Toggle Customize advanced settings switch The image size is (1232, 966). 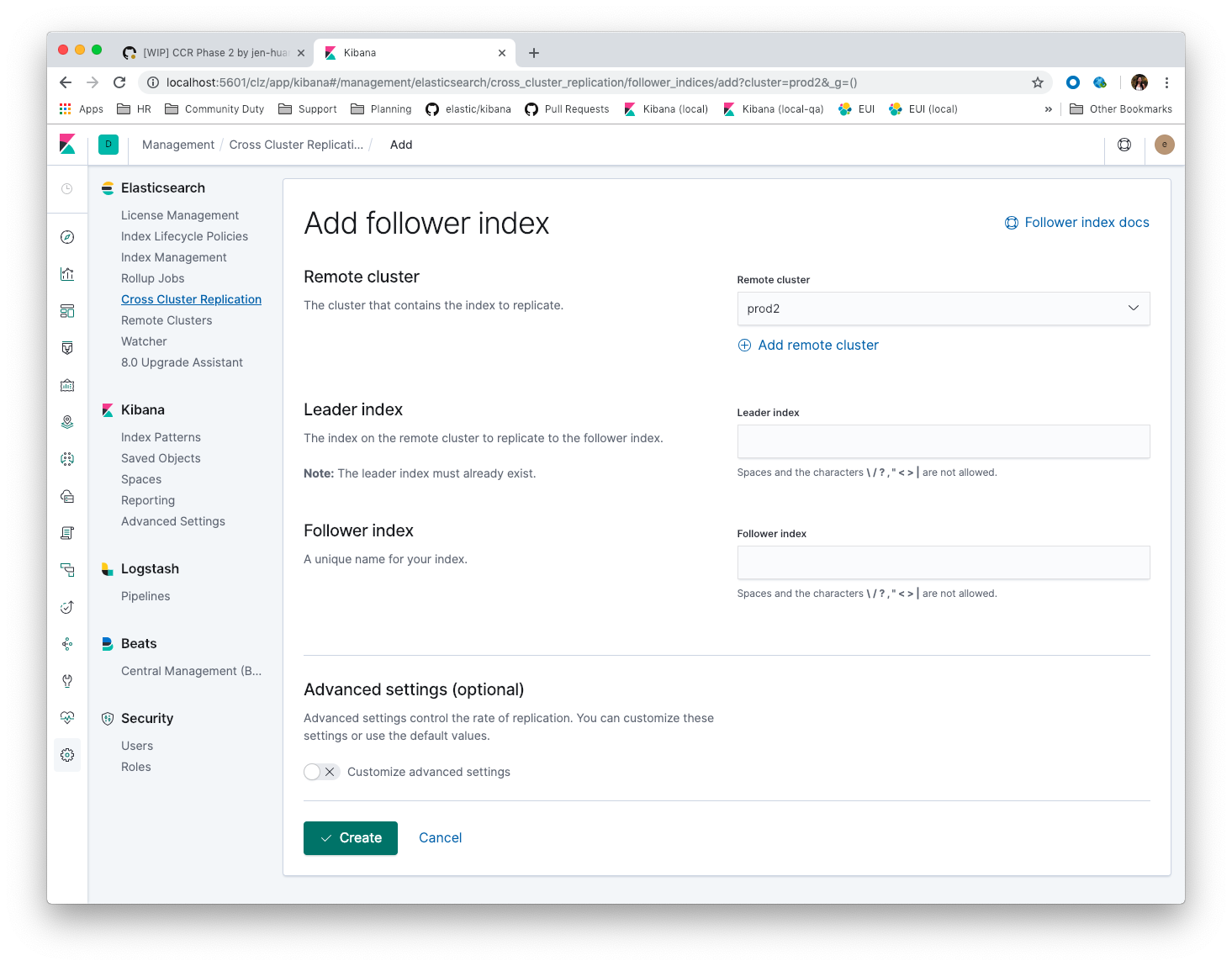pos(321,772)
